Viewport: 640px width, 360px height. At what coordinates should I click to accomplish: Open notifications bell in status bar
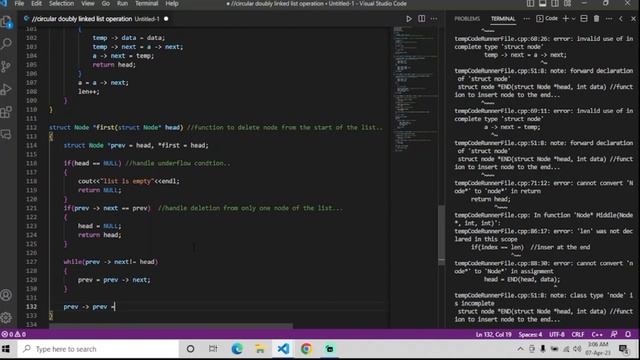coord(628,334)
